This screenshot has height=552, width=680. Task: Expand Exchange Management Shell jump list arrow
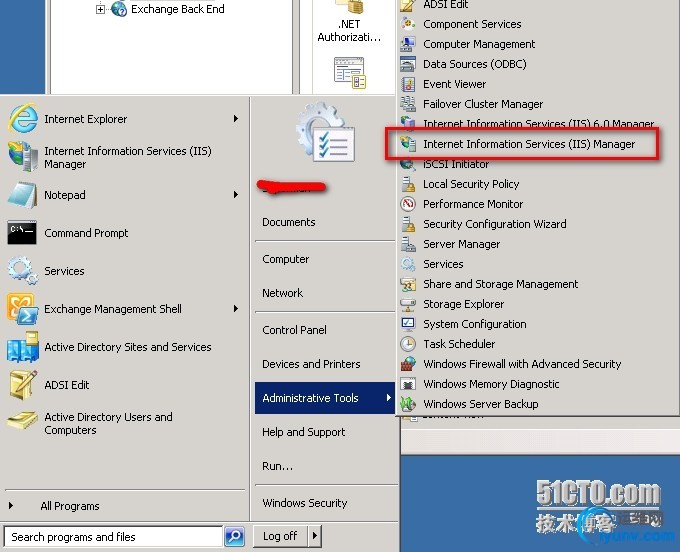click(236, 309)
